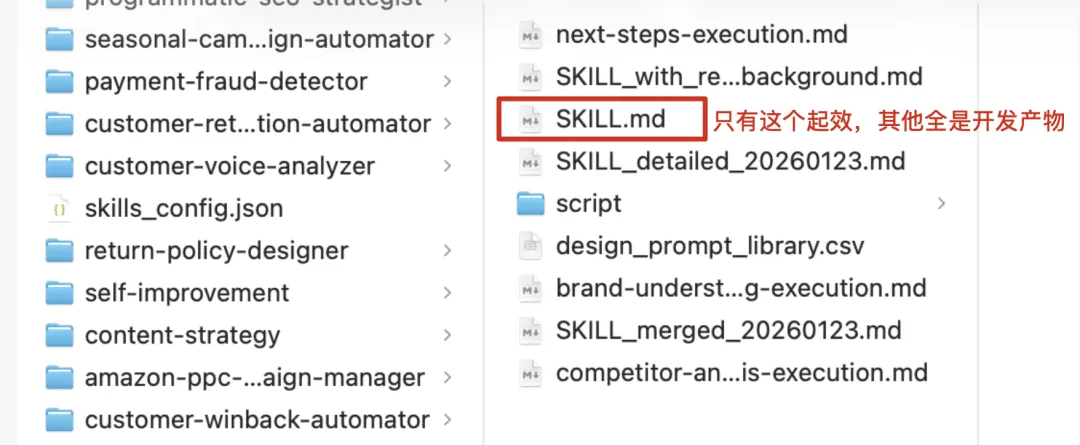Click the SKILL_merged_20260123.md file icon
Viewport: 1080px width, 445px height.
530,331
